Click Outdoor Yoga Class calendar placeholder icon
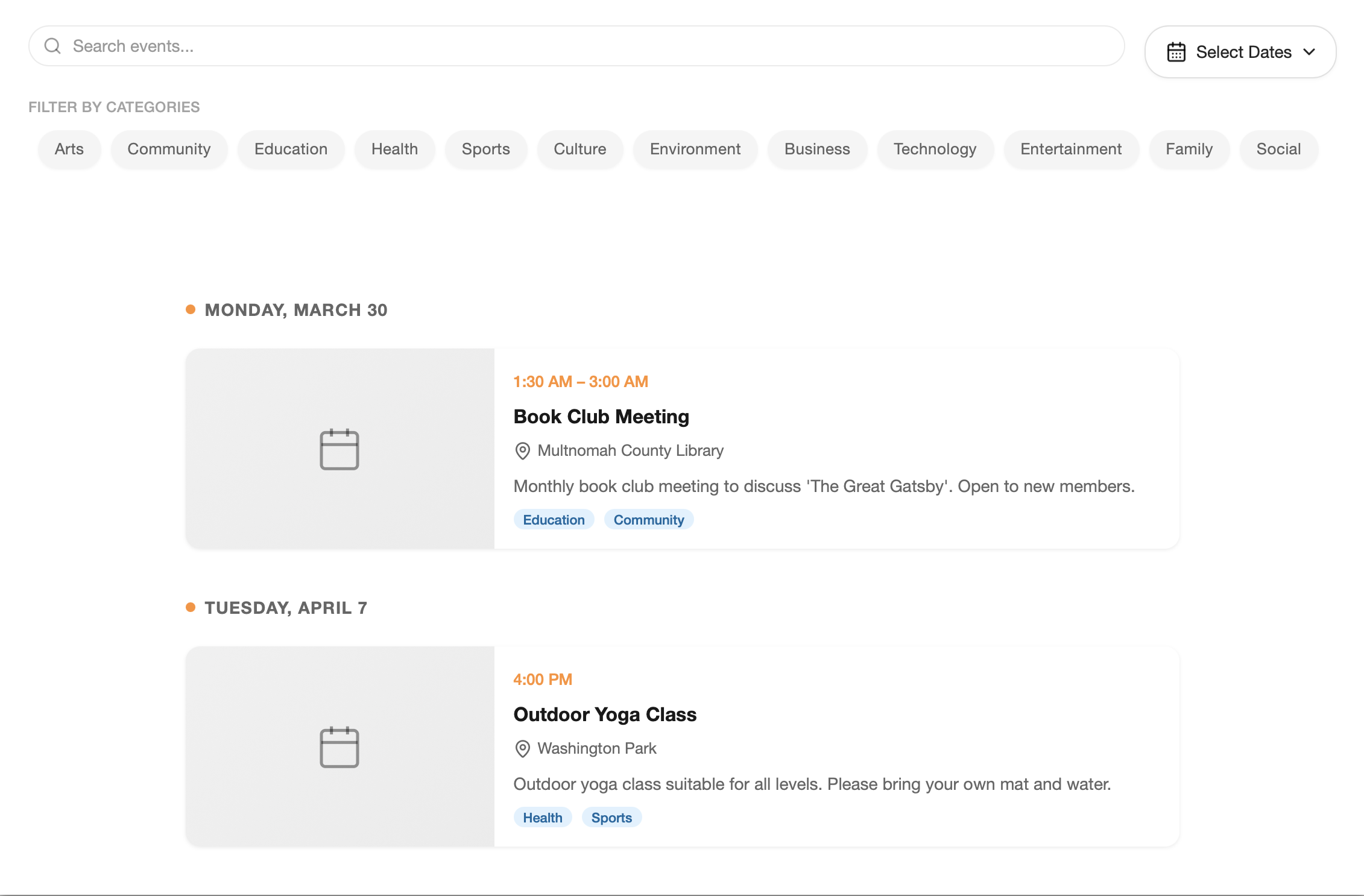This screenshot has width=1364, height=896. [339, 747]
